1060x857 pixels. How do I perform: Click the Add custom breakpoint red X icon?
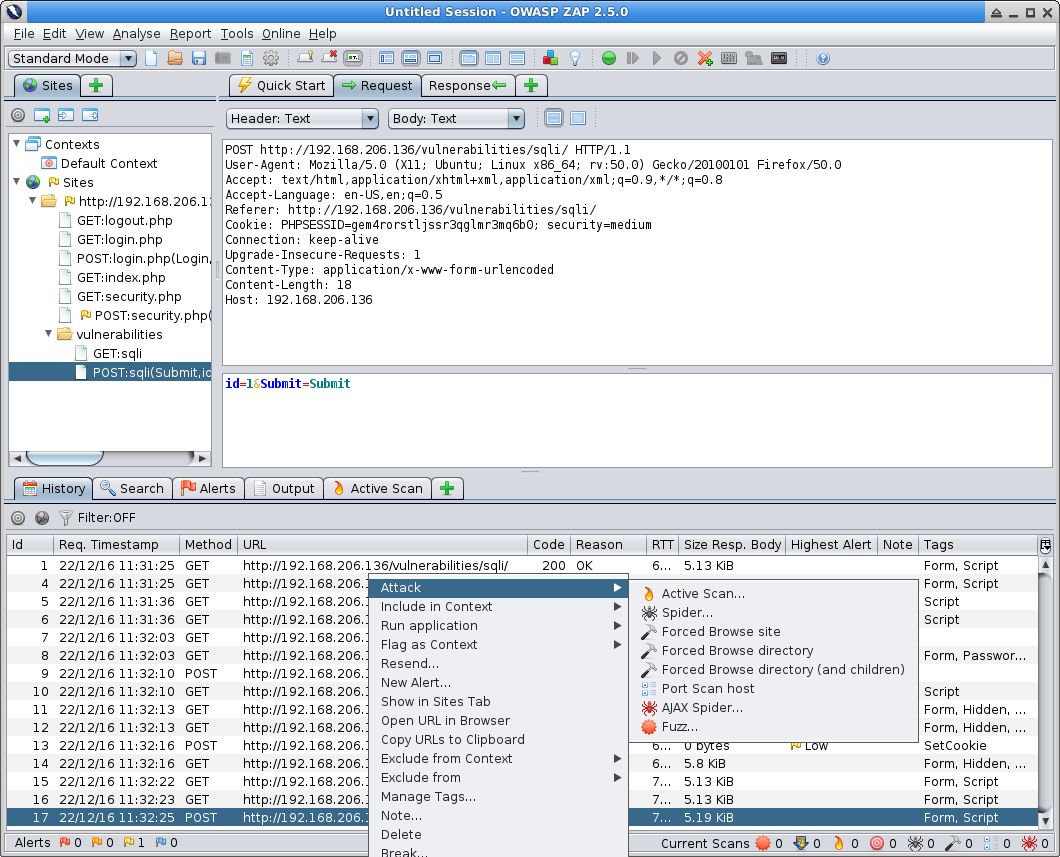click(705, 58)
